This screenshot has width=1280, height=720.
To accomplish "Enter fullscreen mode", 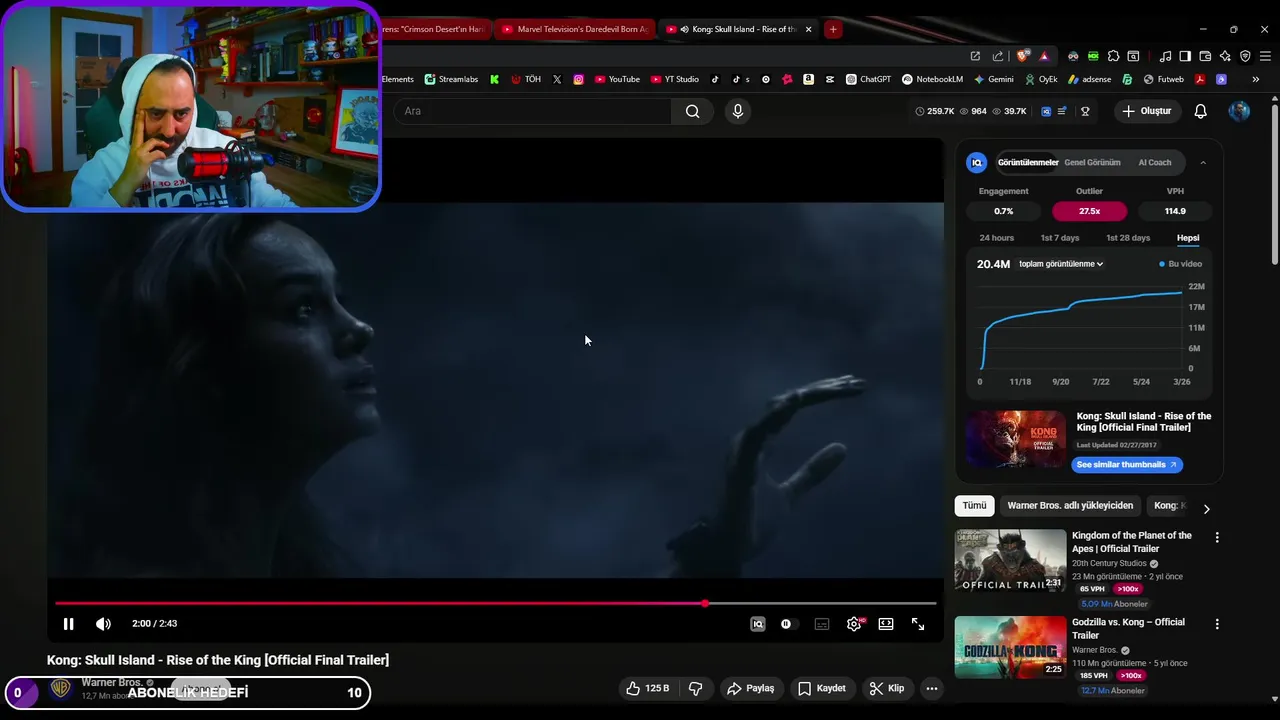I will (918, 624).
